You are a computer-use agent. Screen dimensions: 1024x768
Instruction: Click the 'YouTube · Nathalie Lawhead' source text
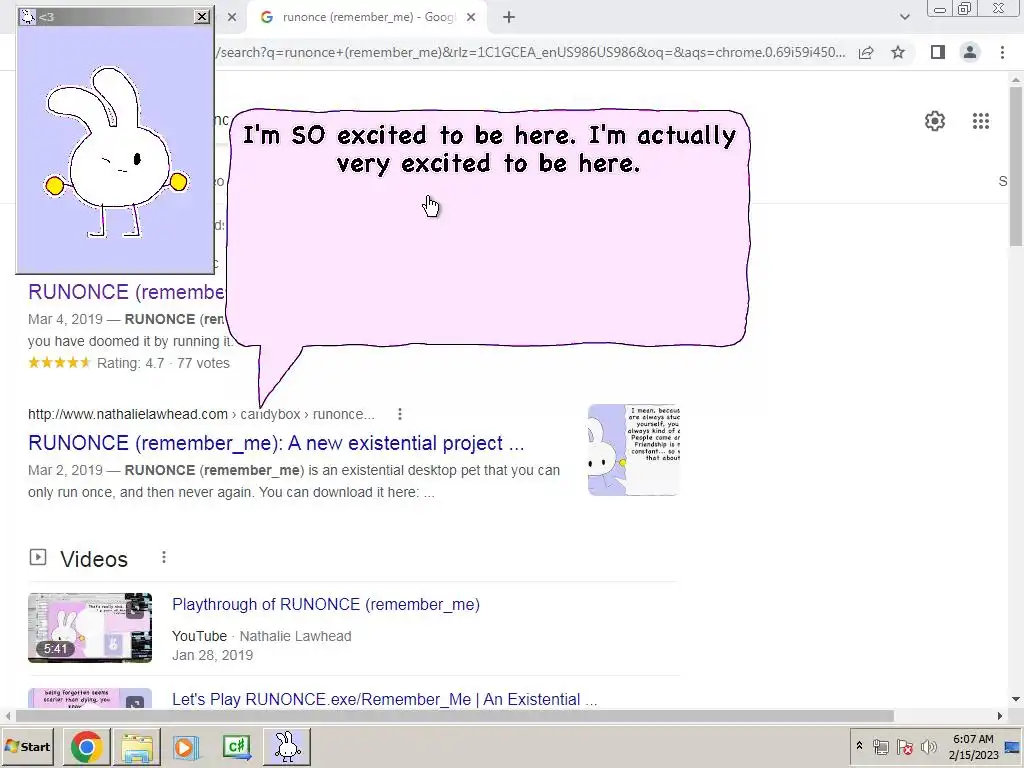pyautogui.click(x=261, y=636)
